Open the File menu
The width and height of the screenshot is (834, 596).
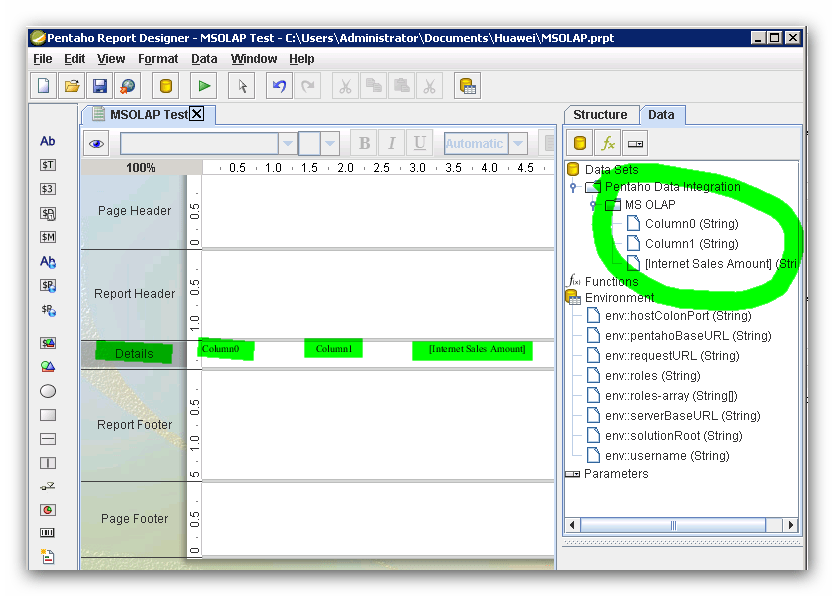[x=43, y=59]
